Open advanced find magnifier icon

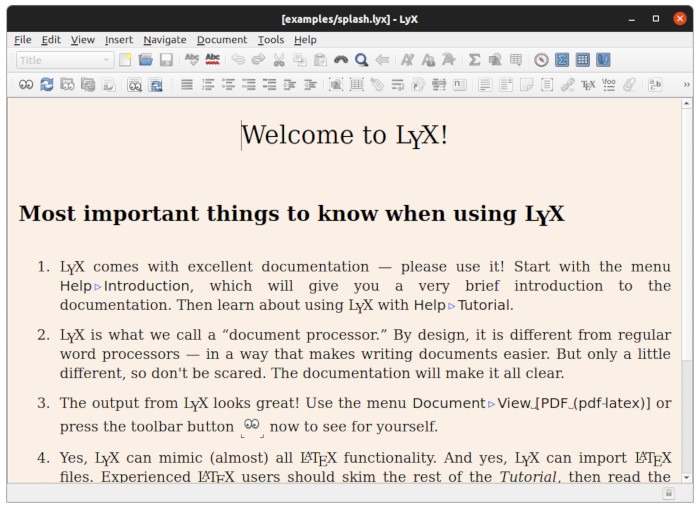click(x=362, y=60)
